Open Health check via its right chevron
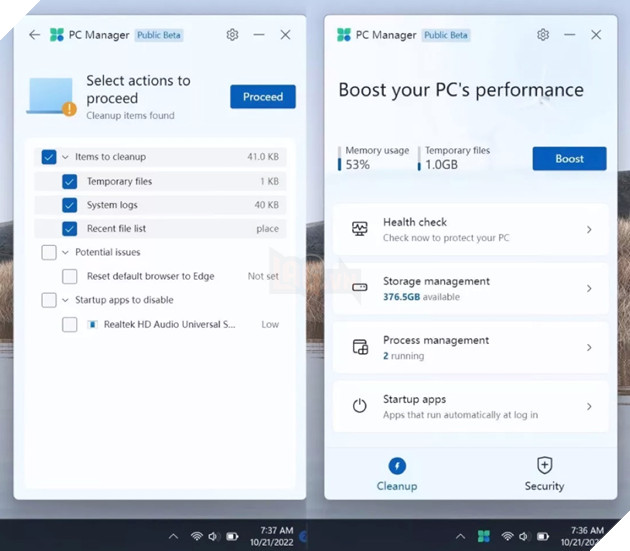630x551 pixels. pos(589,229)
